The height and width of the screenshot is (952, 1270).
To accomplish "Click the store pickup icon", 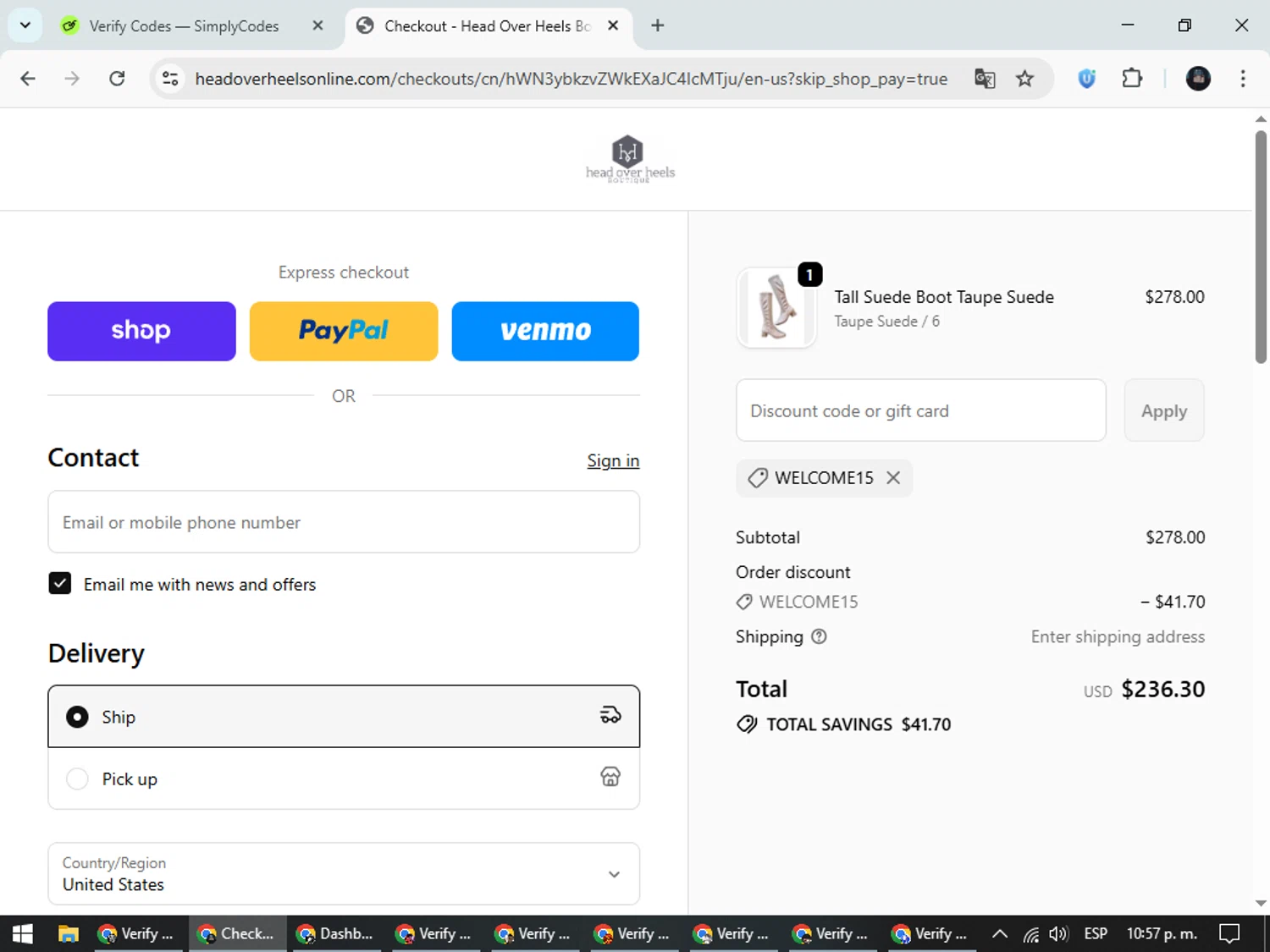I will [610, 777].
